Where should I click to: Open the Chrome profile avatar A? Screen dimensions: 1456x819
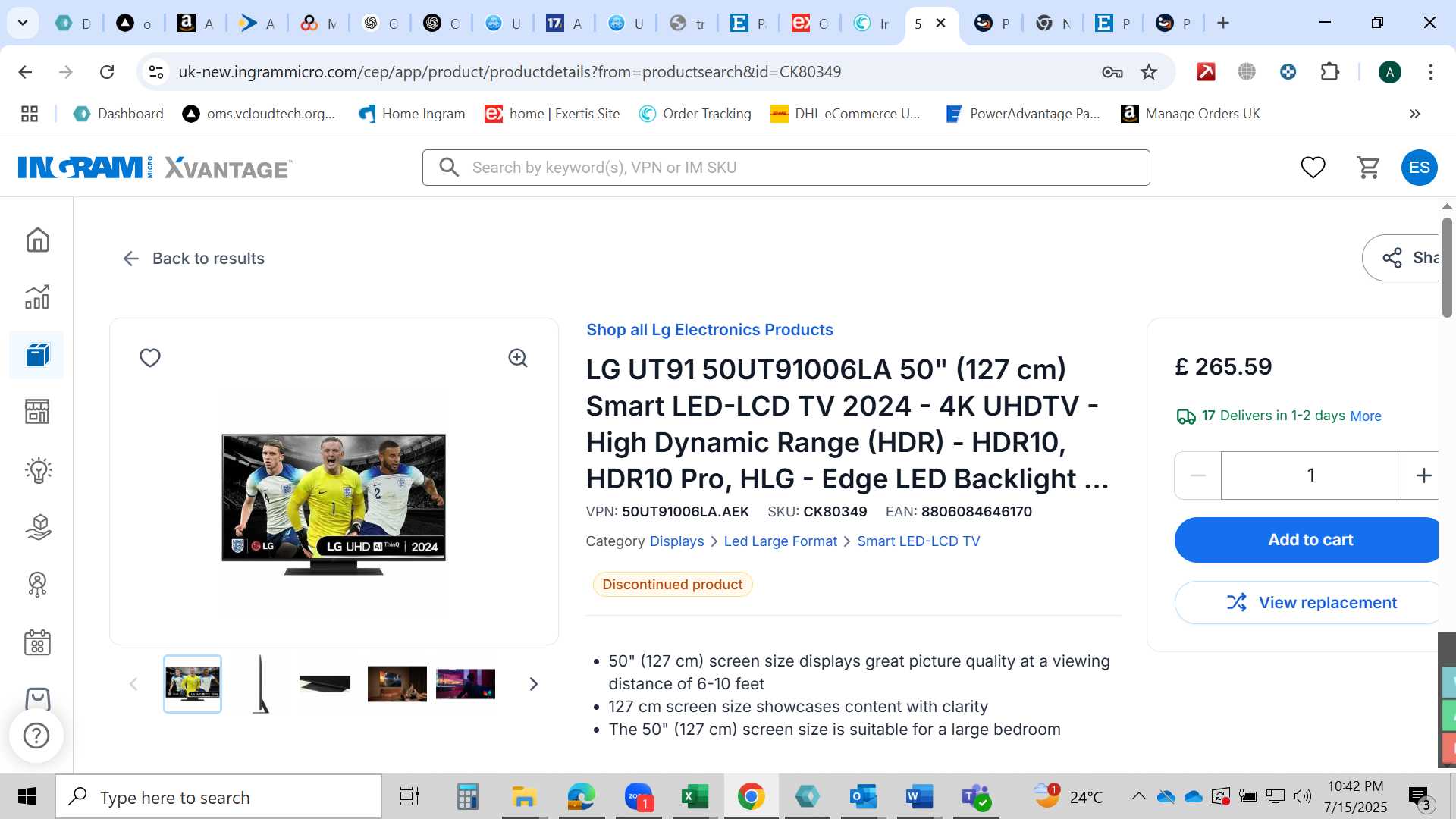coord(1389,72)
